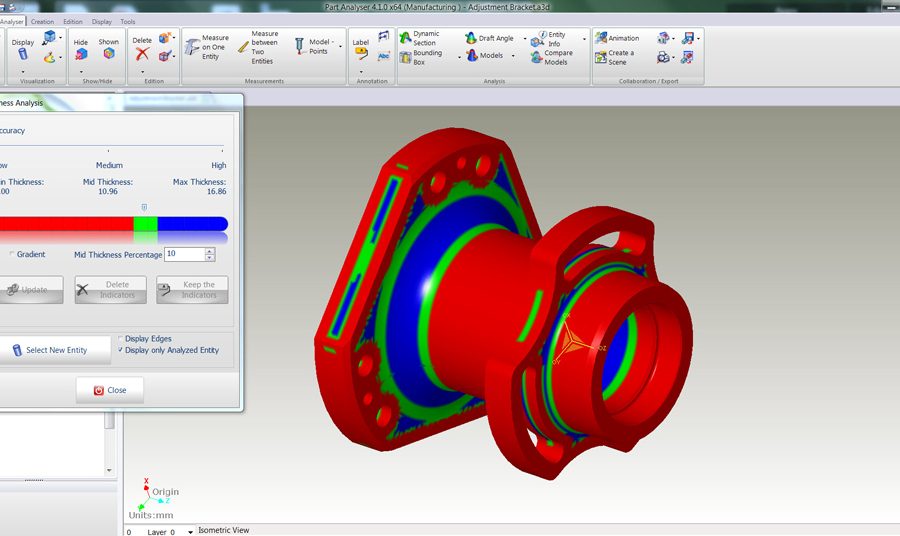Click the blue cube visualization icon

click(50, 37)
